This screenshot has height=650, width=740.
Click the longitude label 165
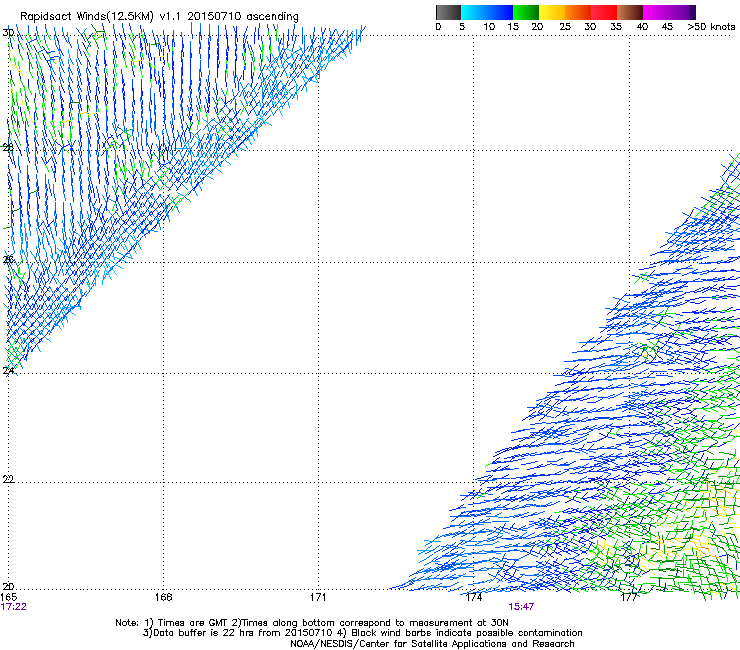tap(9, 597)
